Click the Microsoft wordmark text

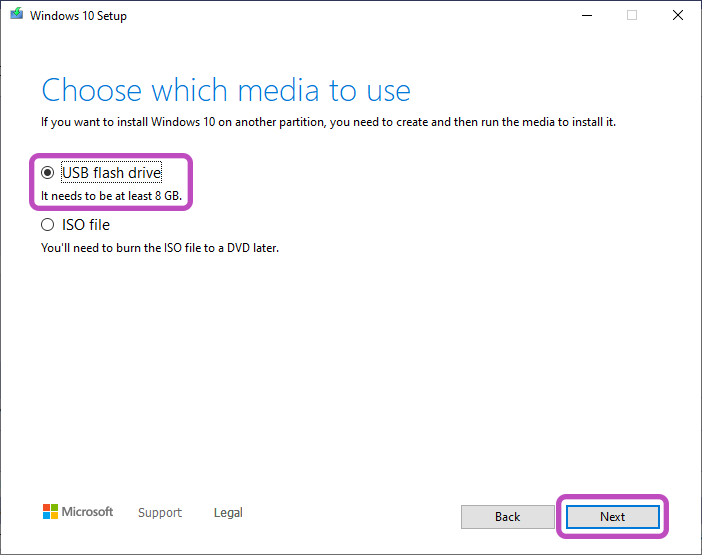[x=88, y=512]
